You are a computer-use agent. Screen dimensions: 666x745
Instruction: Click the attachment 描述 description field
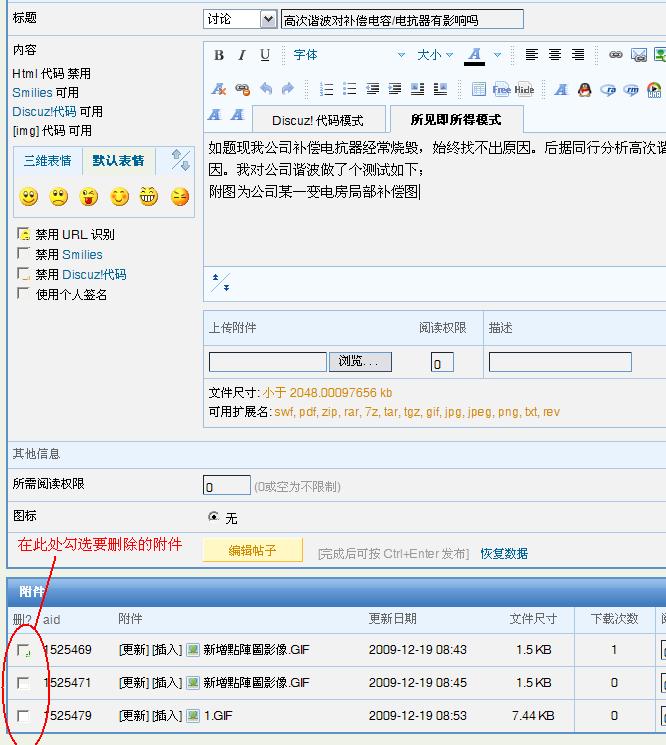pos(560,362)
